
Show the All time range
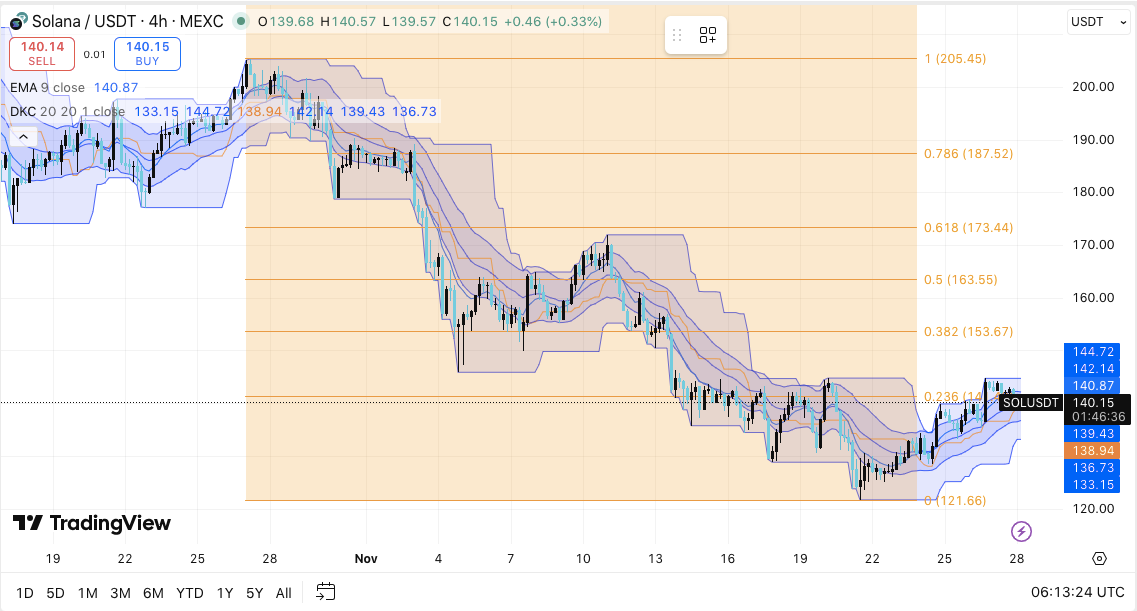pyautogui.click(x=284, y=593)
